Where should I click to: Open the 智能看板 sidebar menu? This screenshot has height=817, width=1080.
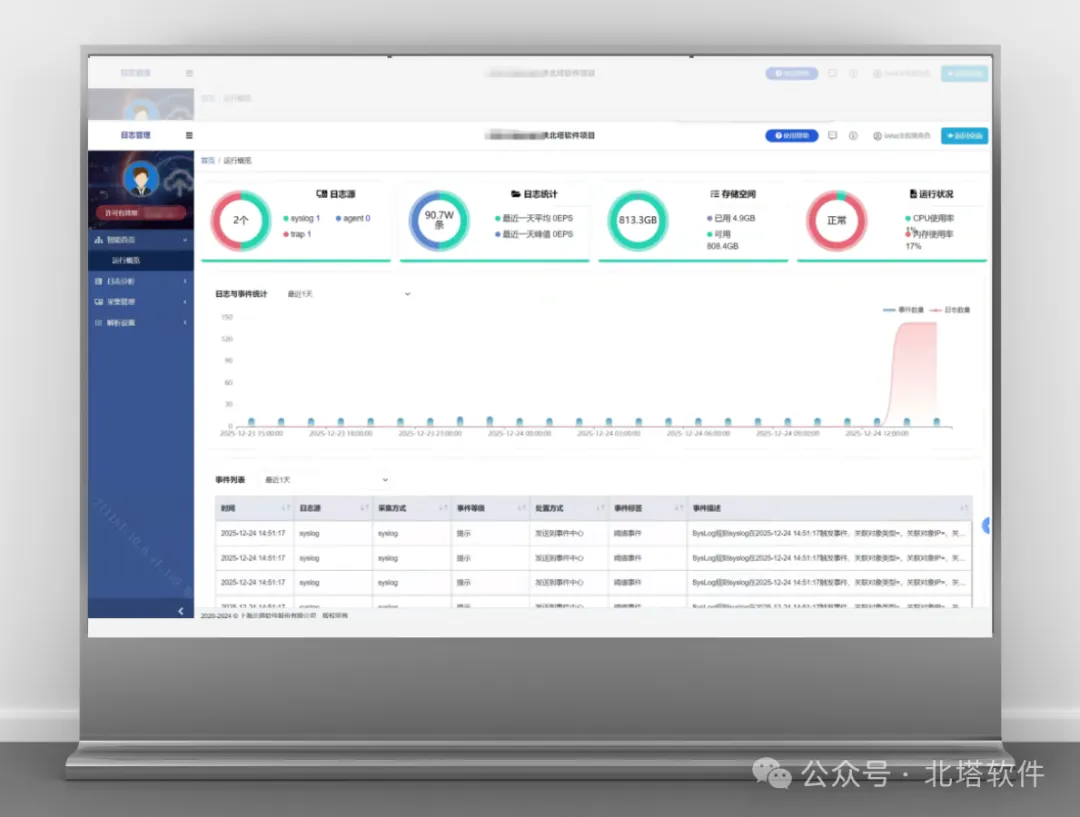coord(141,240)
